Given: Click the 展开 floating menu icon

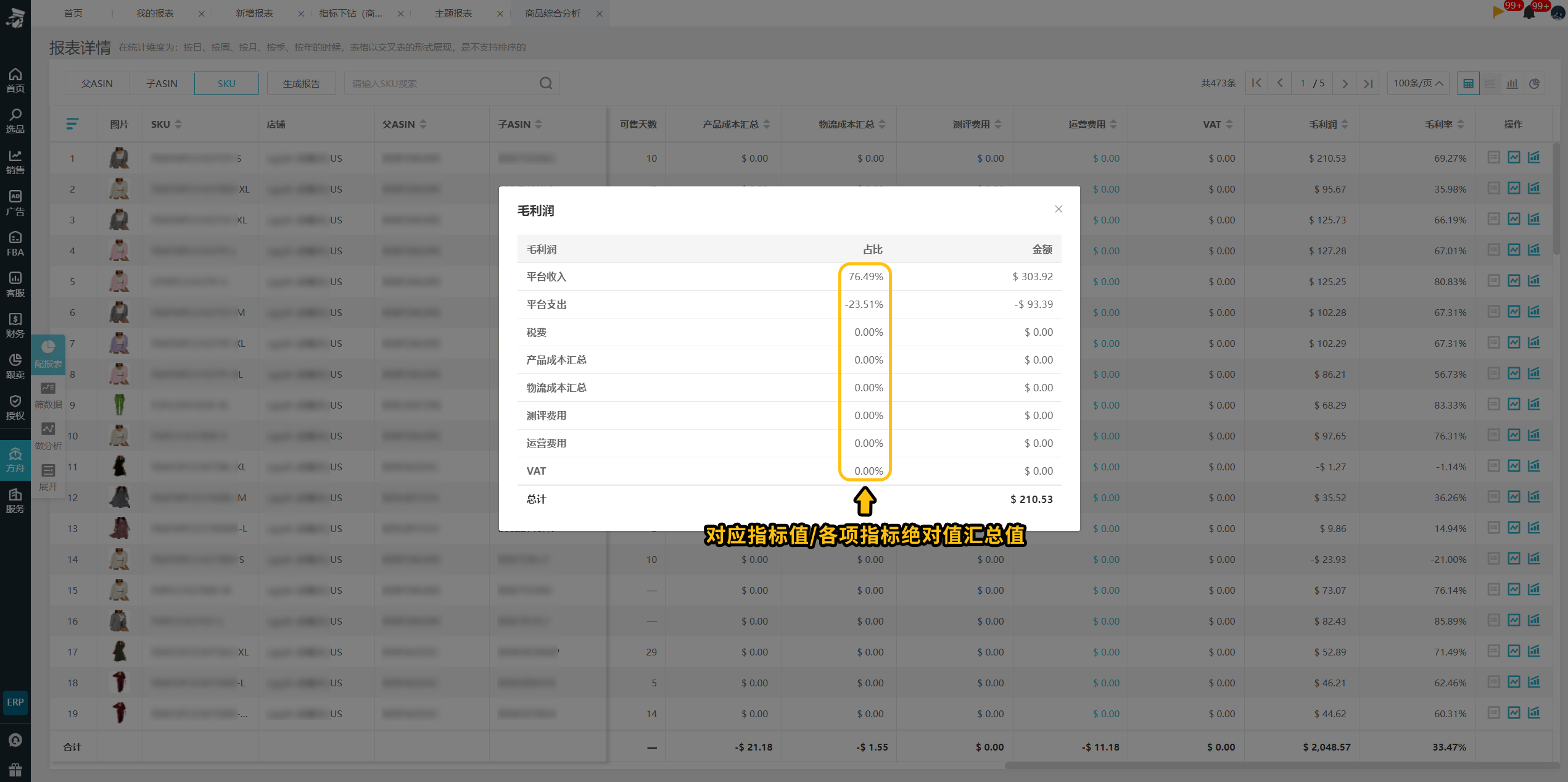Looking at the screenshot, I should pyautogui.click(x=48, y=477).
